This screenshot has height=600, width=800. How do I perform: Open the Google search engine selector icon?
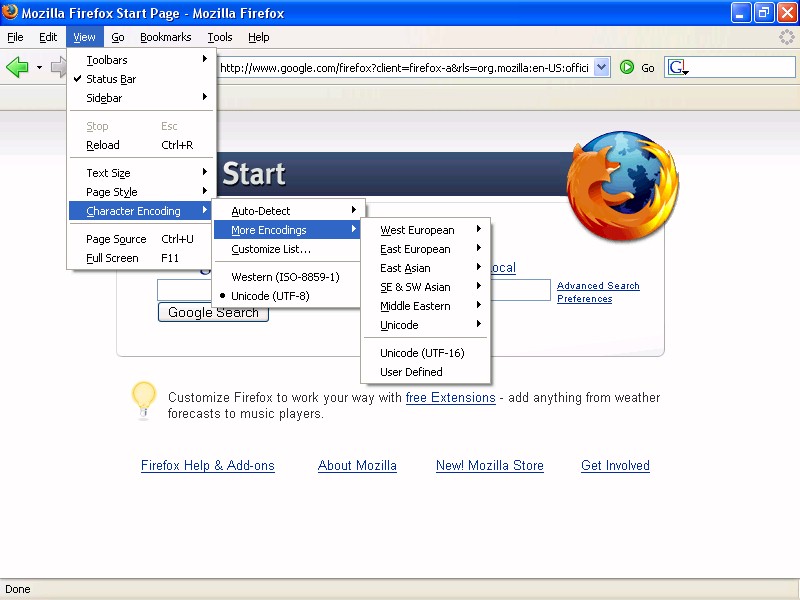[678, 67]
